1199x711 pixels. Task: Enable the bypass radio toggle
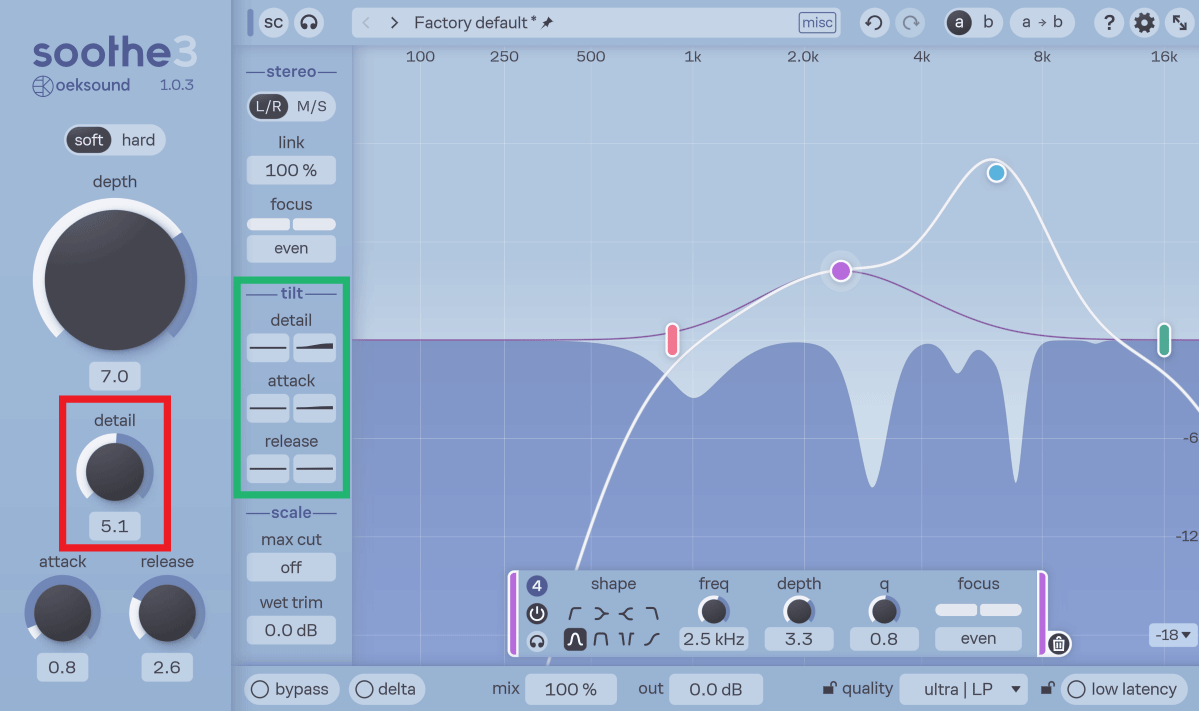(291, 689)
